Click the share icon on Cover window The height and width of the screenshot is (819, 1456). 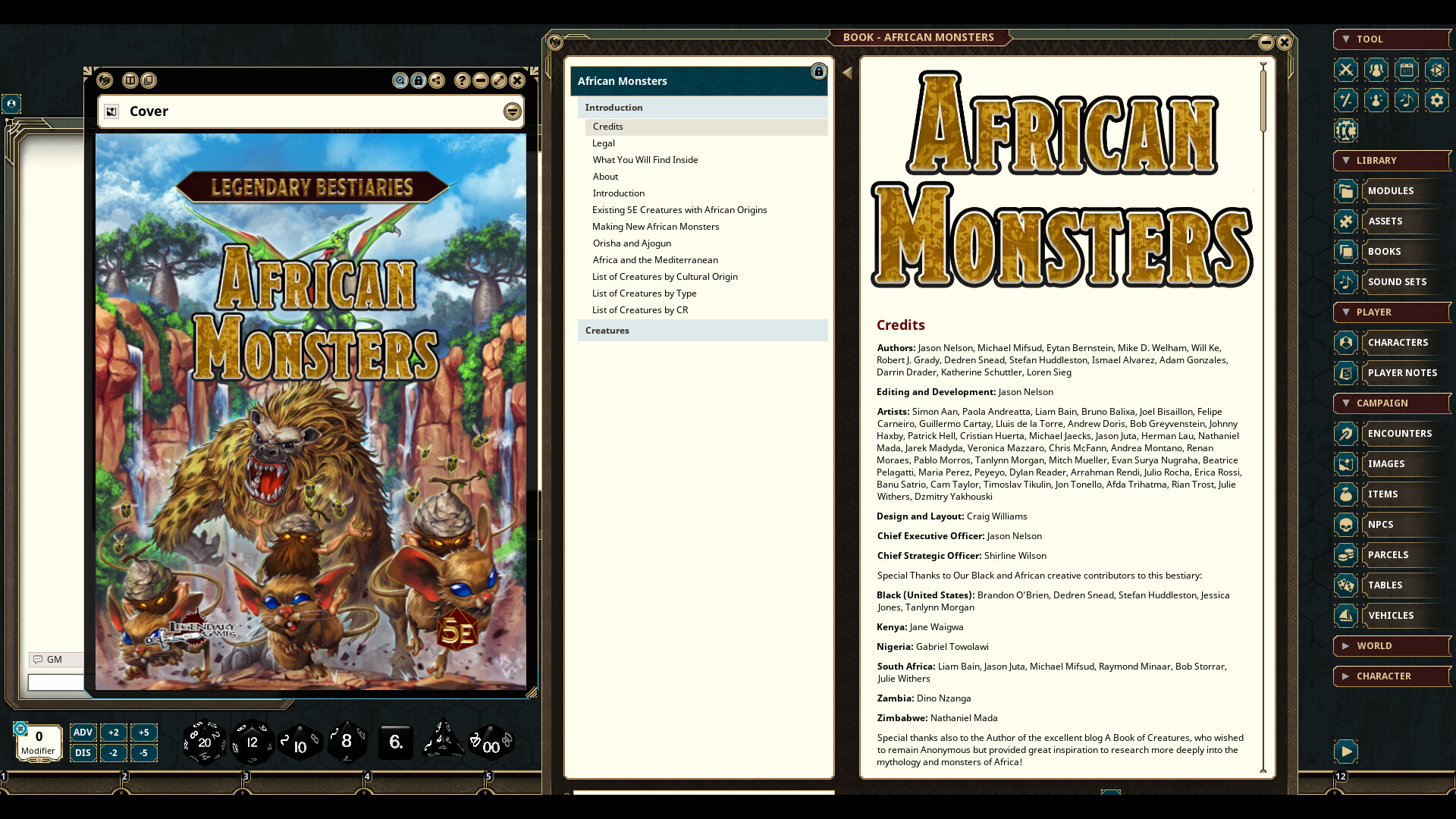coord(437,80)
